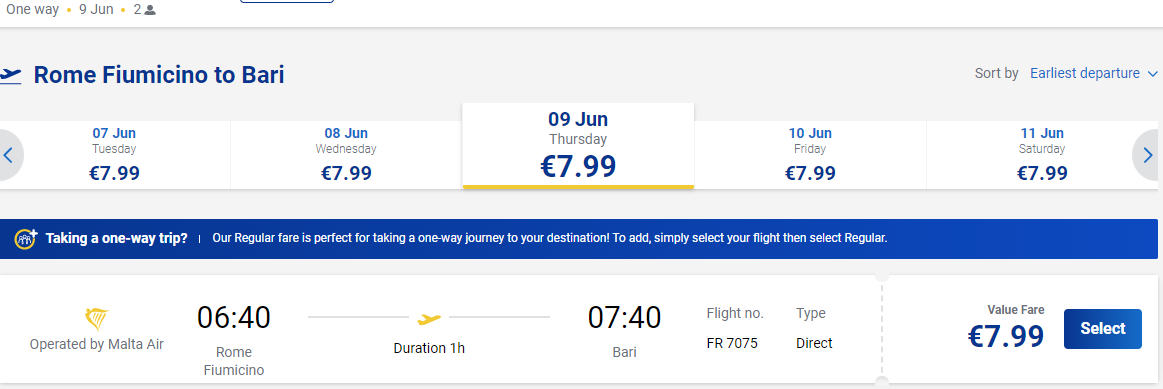Click the yellow plane icon on flight duration line

coord(429,318)
